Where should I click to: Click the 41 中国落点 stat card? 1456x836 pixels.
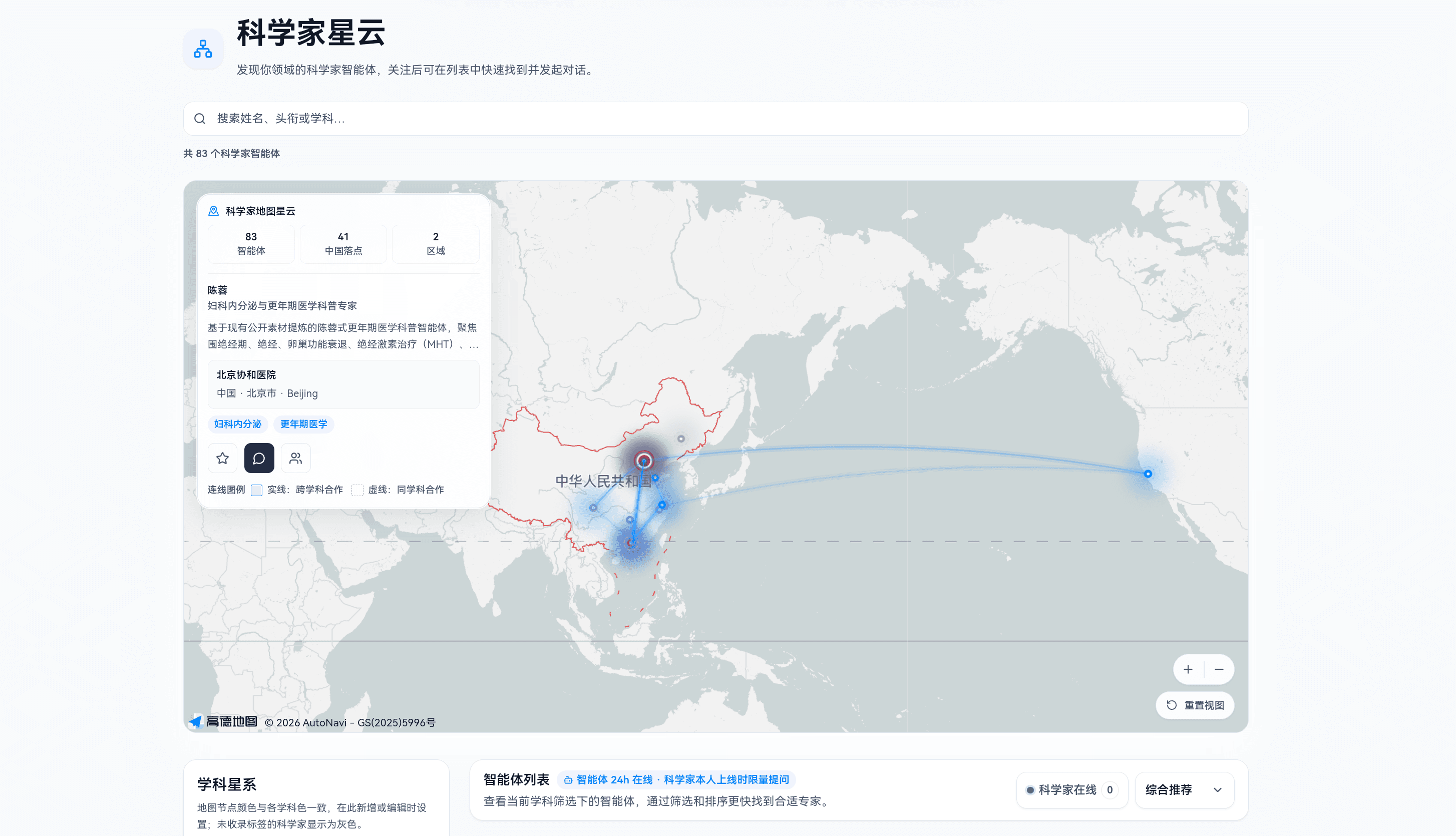point(343,244)
